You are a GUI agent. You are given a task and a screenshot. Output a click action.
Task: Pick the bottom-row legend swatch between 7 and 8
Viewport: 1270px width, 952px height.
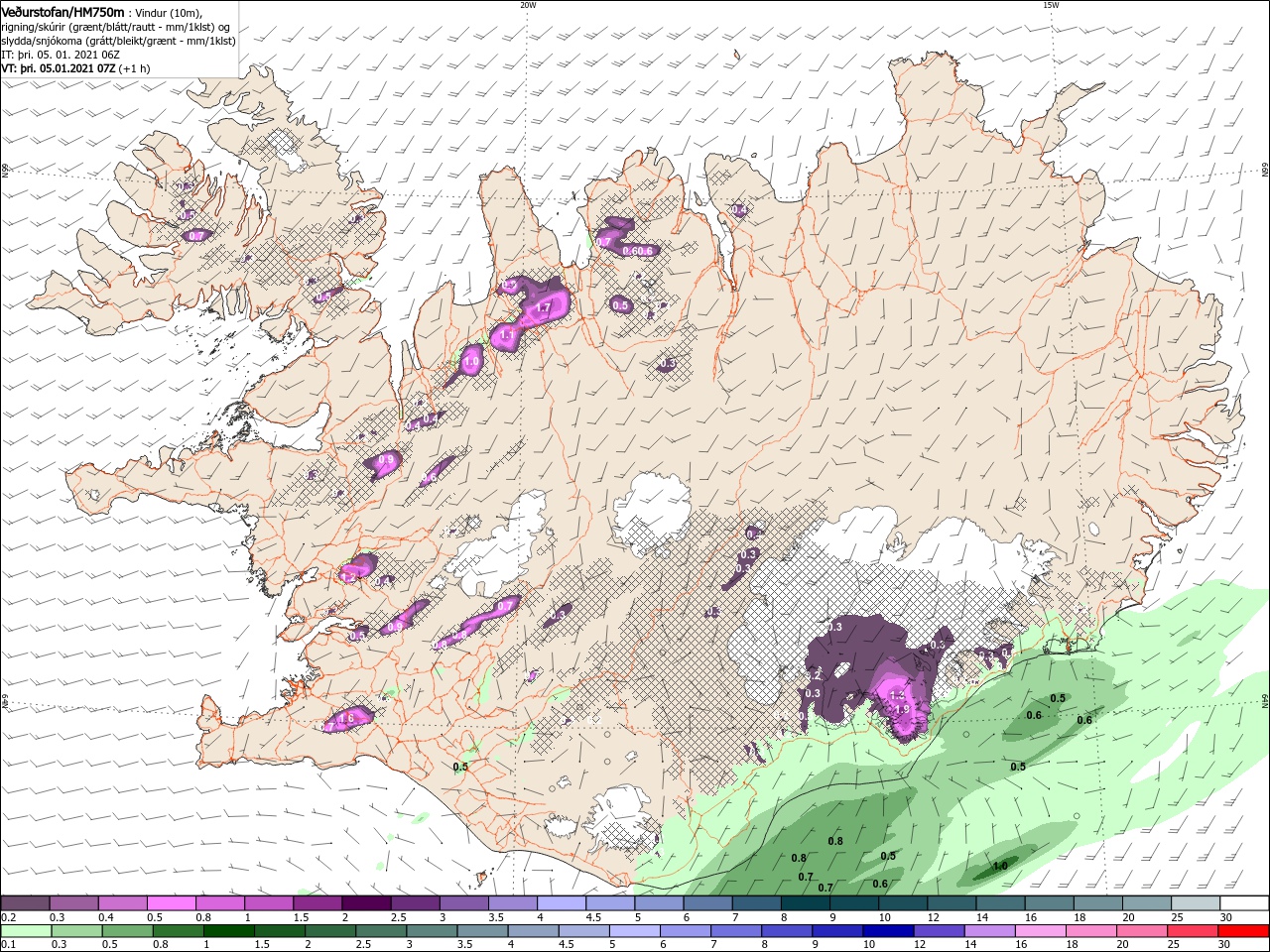735,931
